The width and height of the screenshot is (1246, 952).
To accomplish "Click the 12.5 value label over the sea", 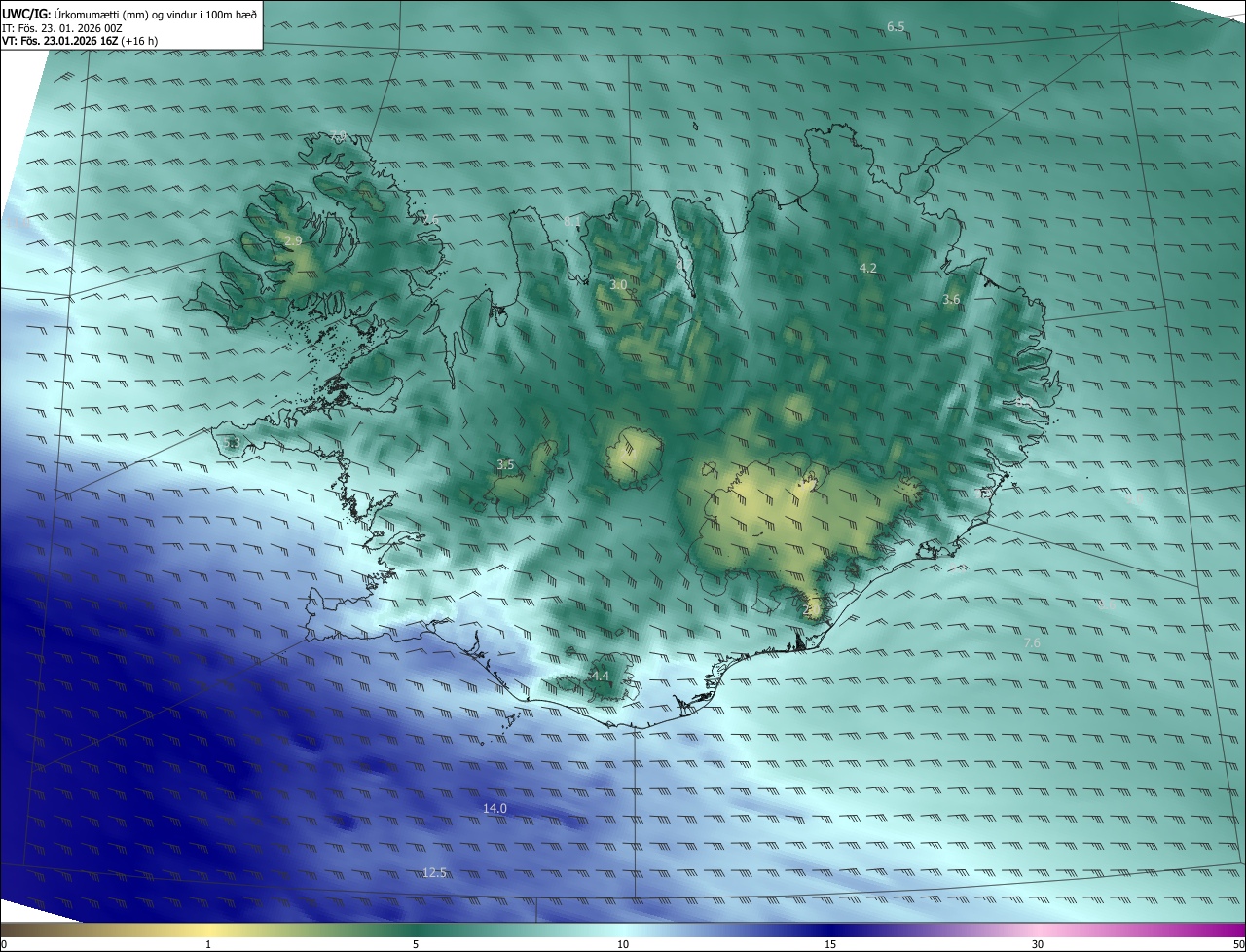I will coord(434,872).
